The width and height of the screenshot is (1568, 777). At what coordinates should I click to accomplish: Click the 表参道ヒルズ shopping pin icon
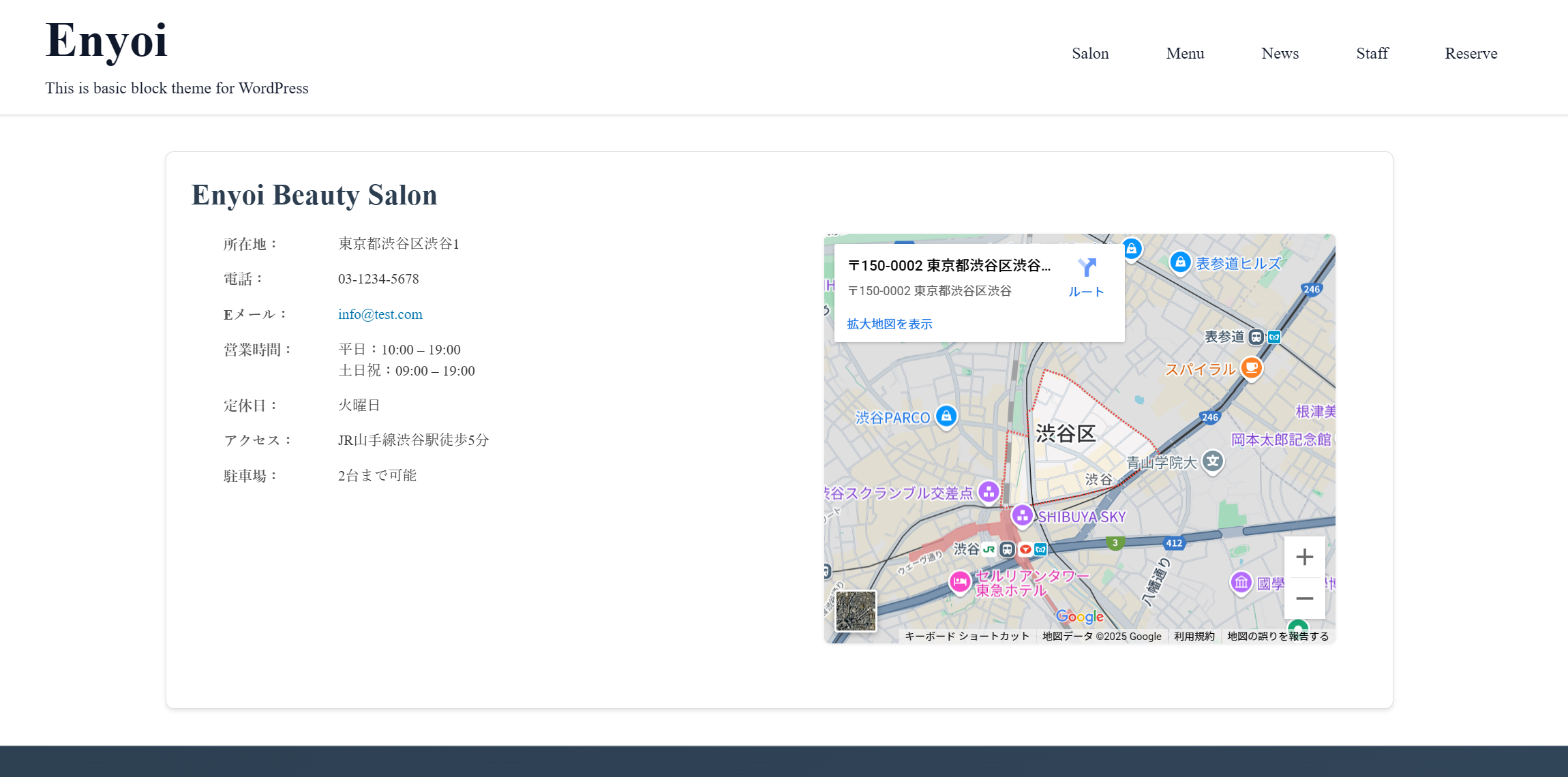coord(1180,262)
